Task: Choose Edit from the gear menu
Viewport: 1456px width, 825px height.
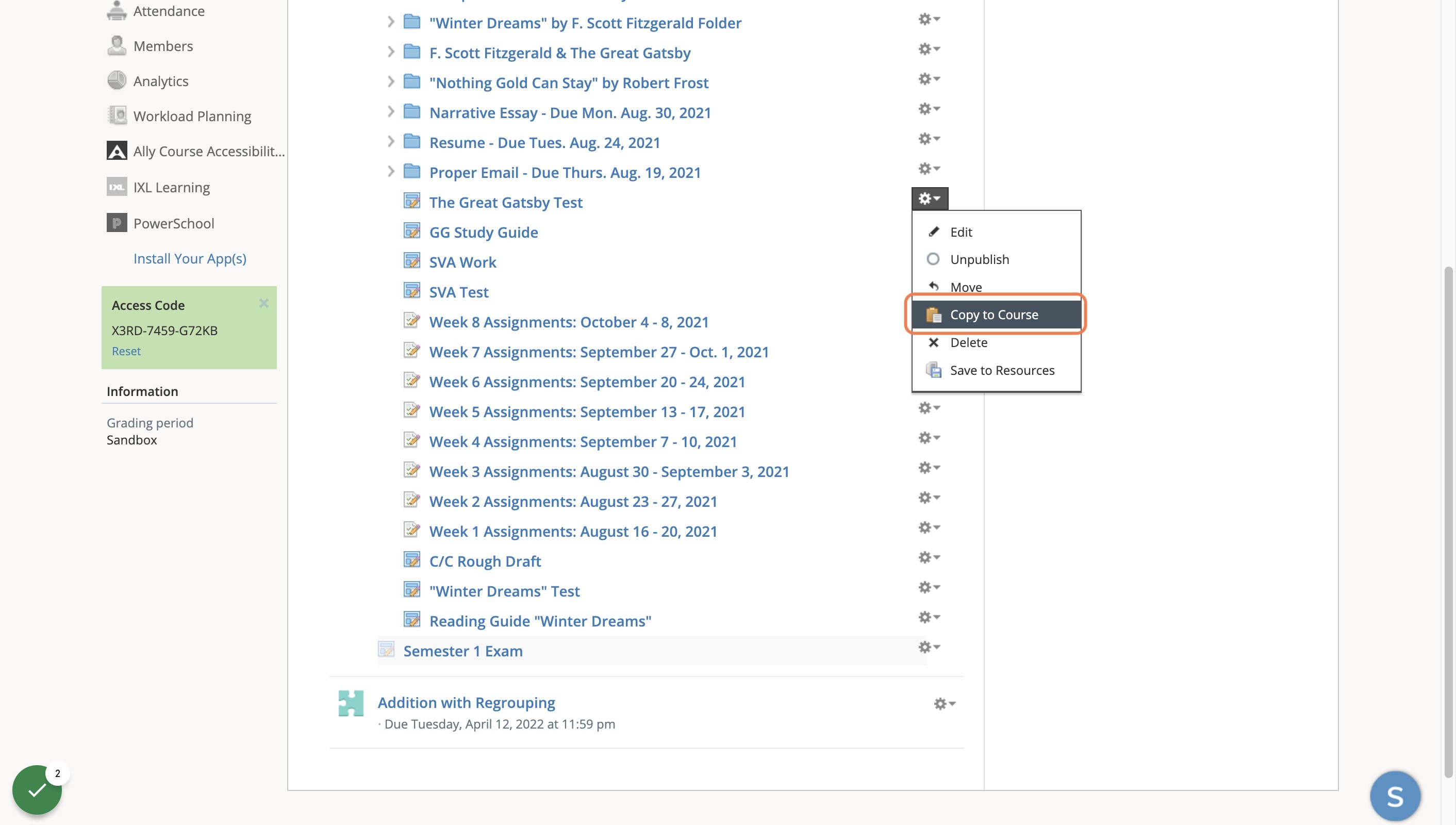Action: click(x=996, y=232)
